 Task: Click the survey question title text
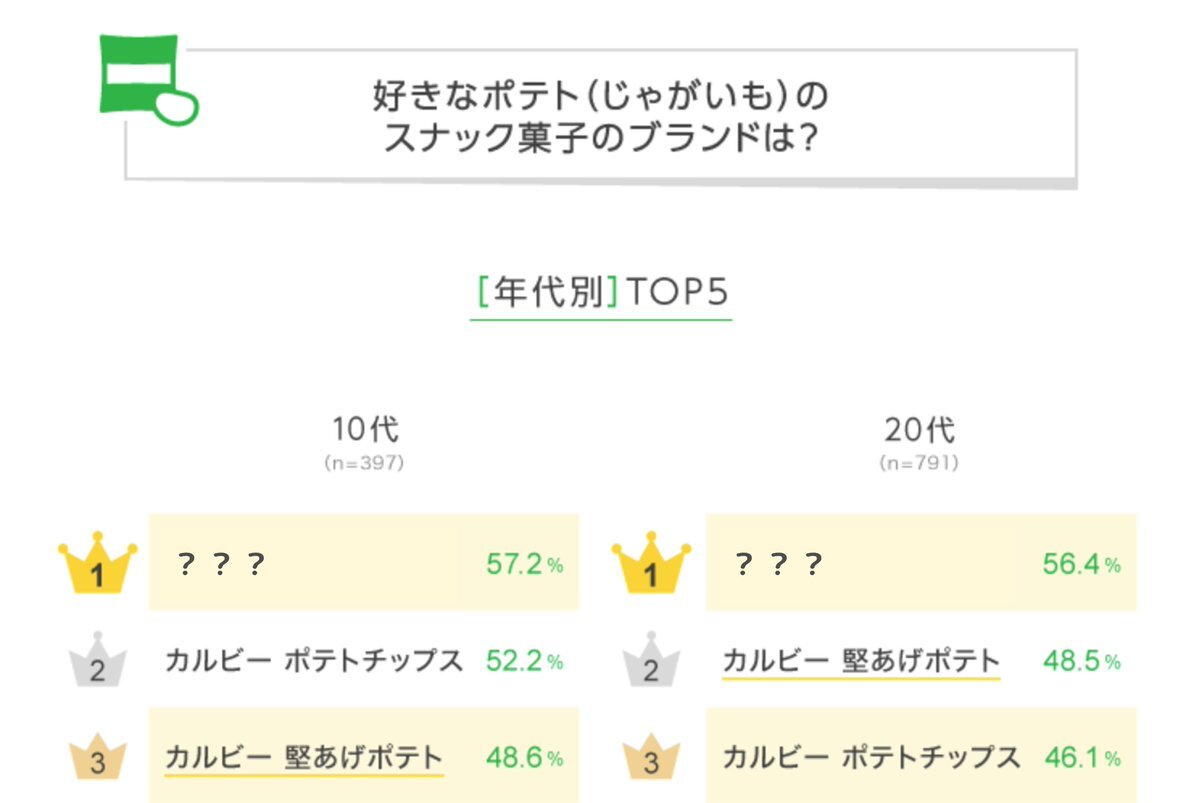point(600,118)
